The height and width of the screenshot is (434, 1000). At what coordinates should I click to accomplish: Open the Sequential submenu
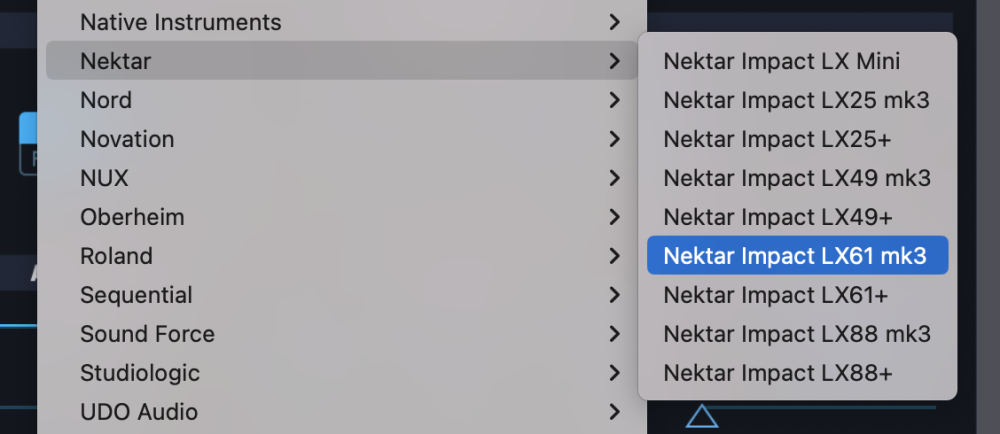136,295
